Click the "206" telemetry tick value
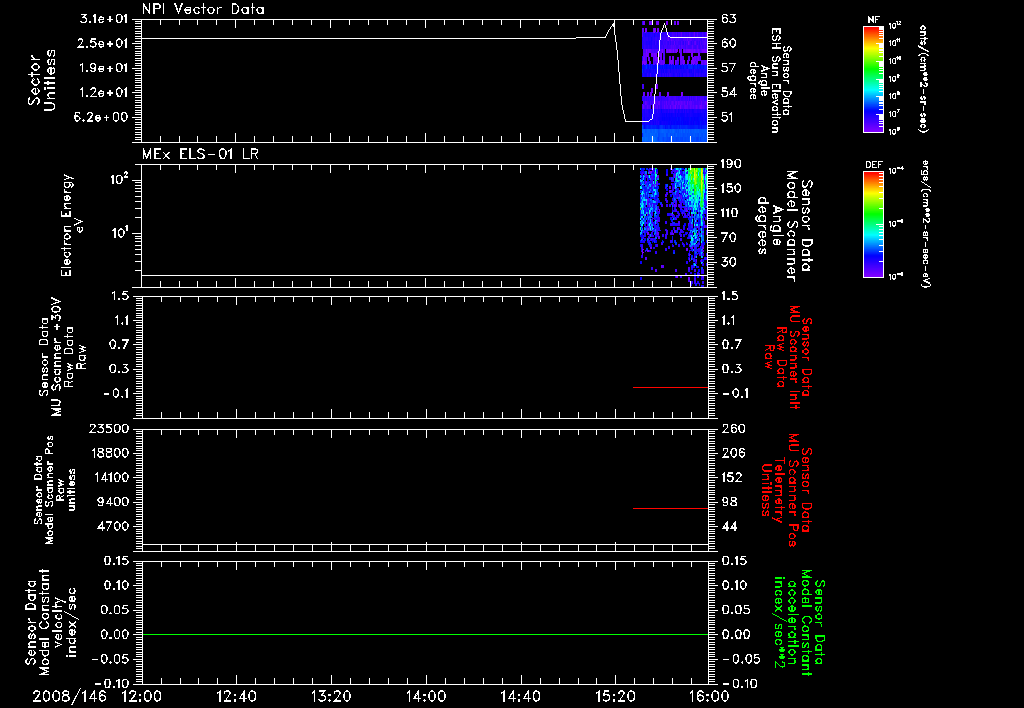Image resolution: width=1024 pixels, height=708 pixels. 732,453
